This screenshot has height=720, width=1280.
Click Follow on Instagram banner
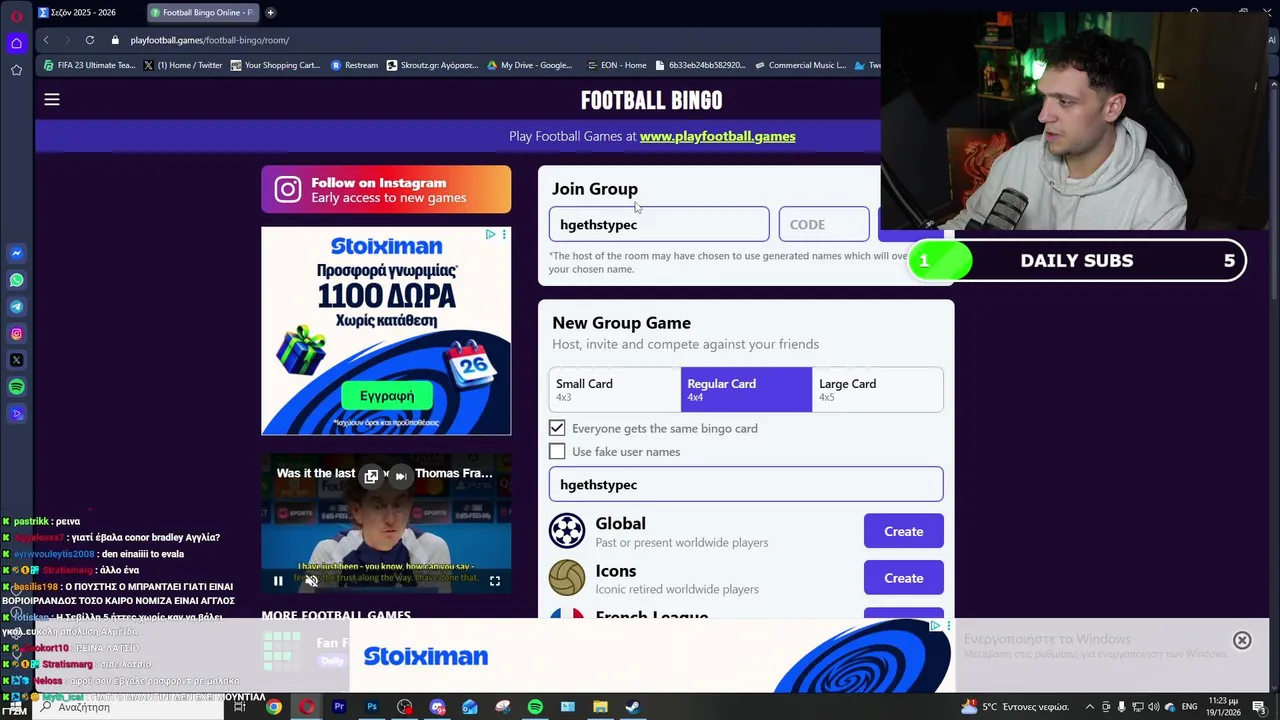pos(386,190)
